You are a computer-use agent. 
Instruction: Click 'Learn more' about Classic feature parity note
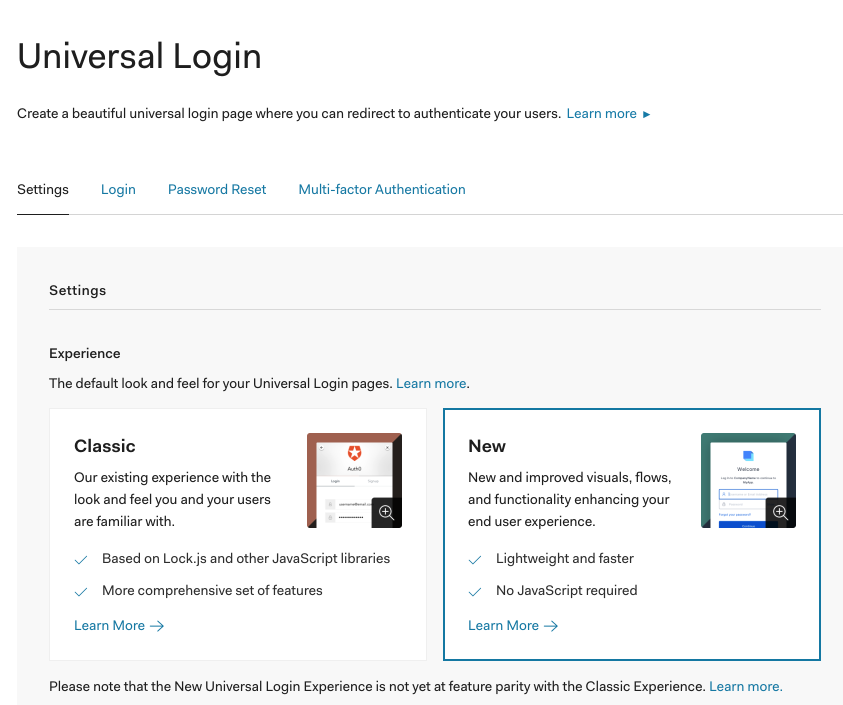(x=745, y=686)
